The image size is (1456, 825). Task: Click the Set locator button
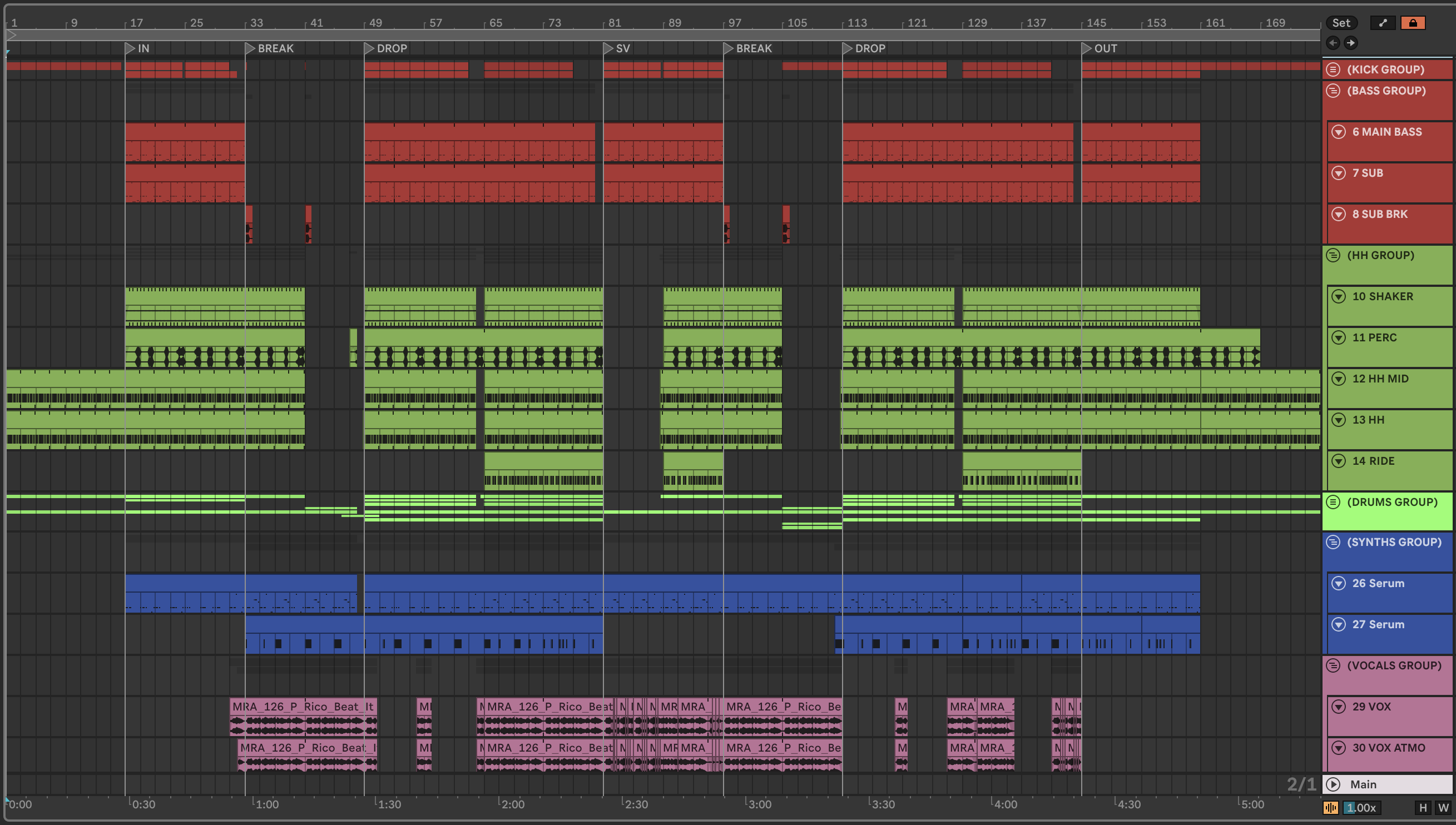(x=1341, y=23)
